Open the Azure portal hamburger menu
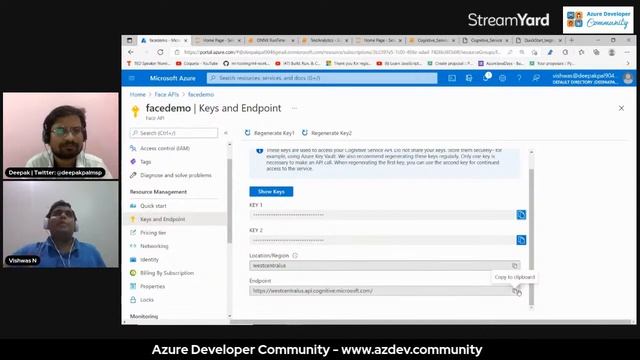The width and height of the screenshot is (640, 360). click(132, 78)
